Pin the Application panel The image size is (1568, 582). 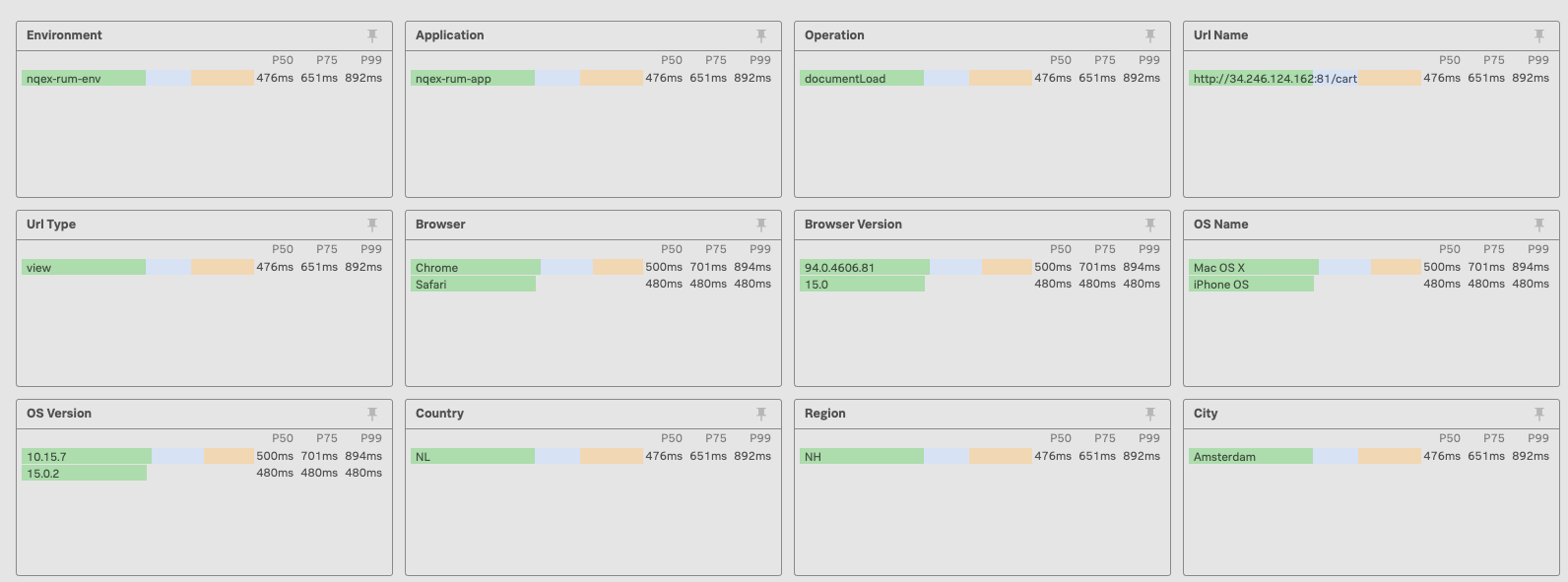761,35
